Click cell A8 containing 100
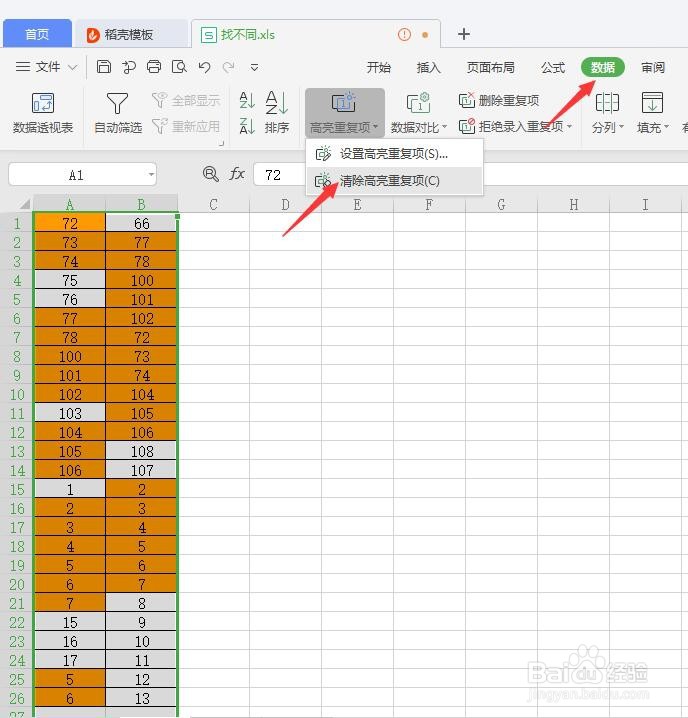 coord(70,356)
